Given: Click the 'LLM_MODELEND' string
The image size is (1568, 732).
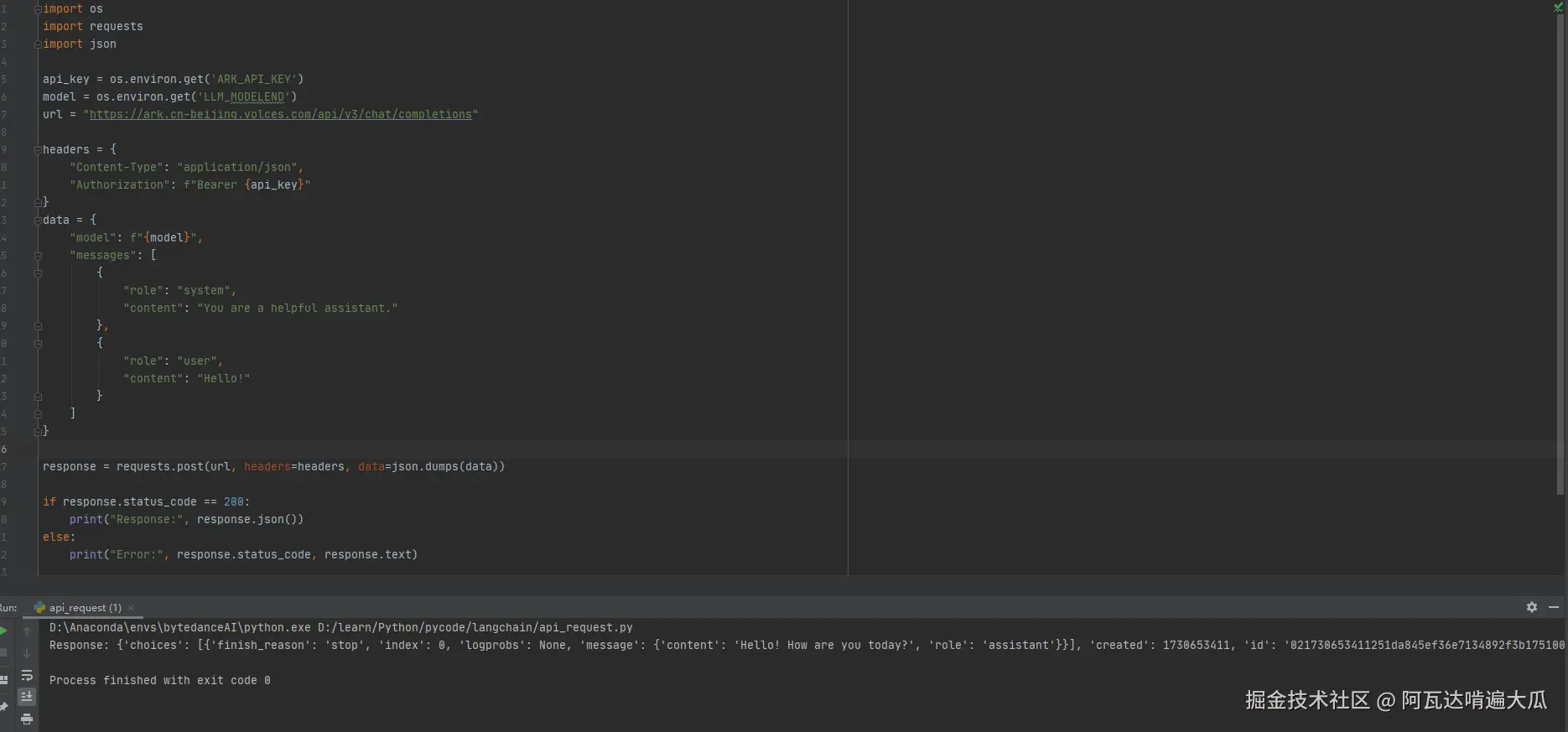Looking at the screenshot, I should click(244, 96).
